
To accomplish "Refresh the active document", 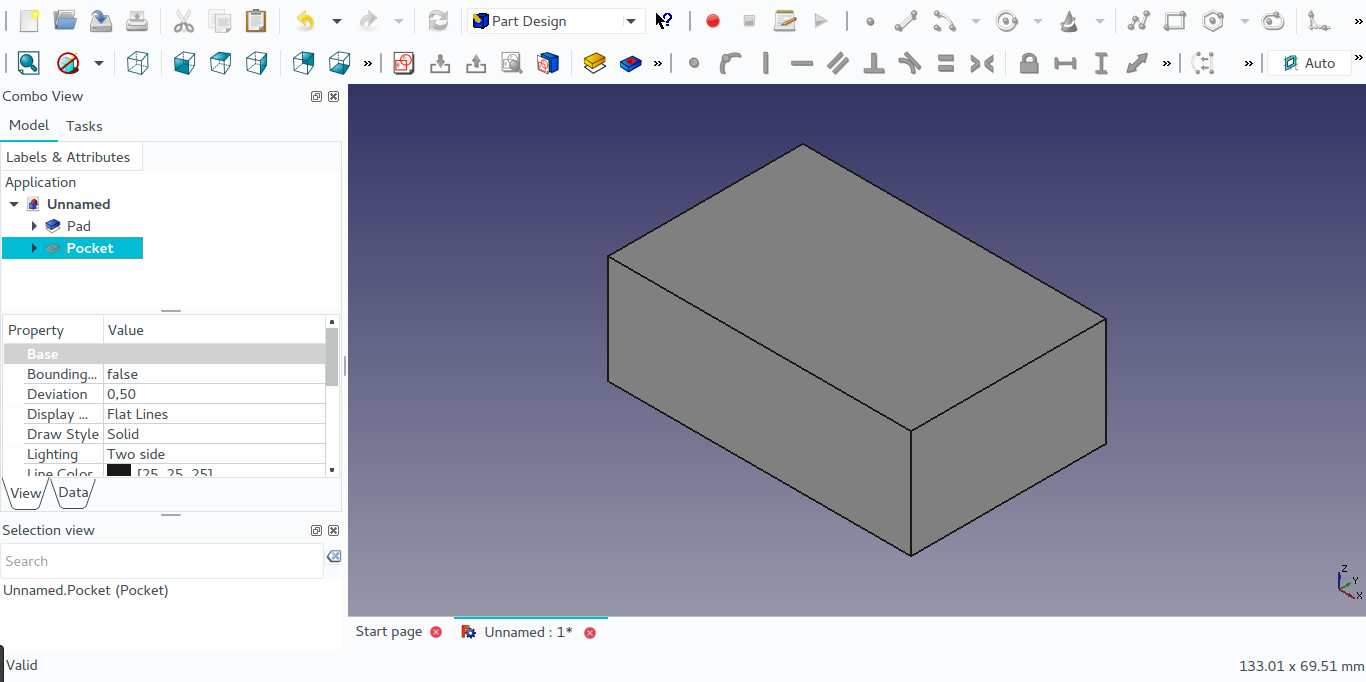I will click(437, 20).
